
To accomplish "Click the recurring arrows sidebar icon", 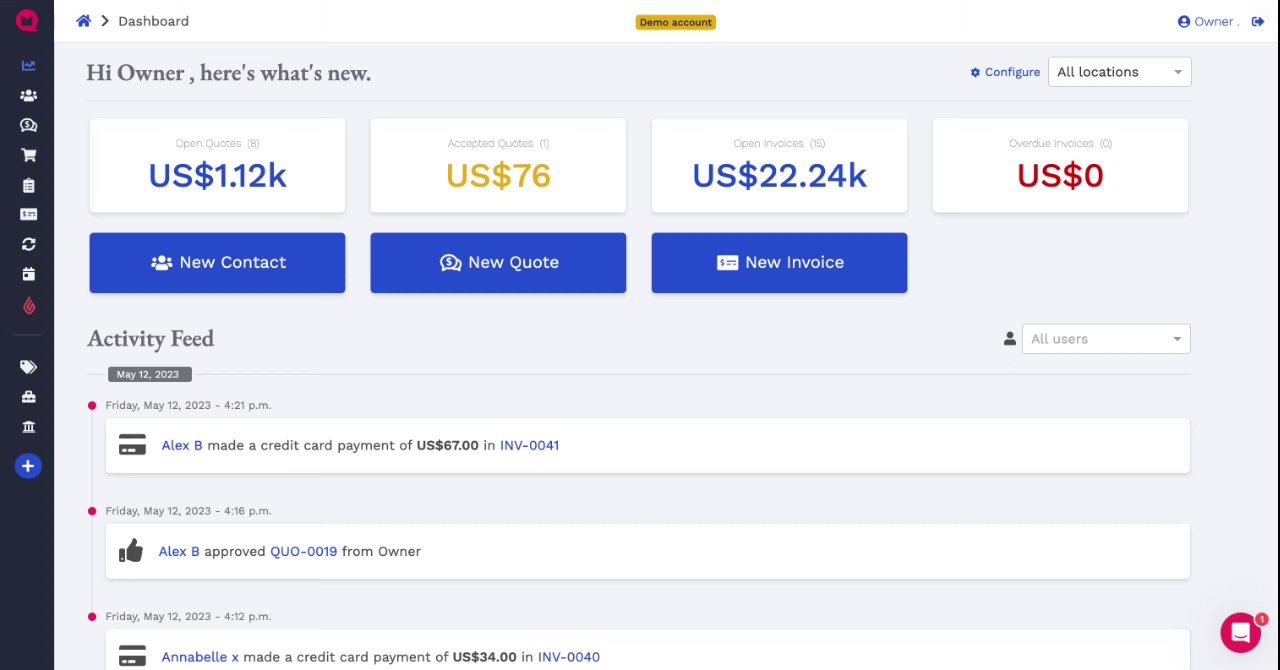I will click(28, 244).
